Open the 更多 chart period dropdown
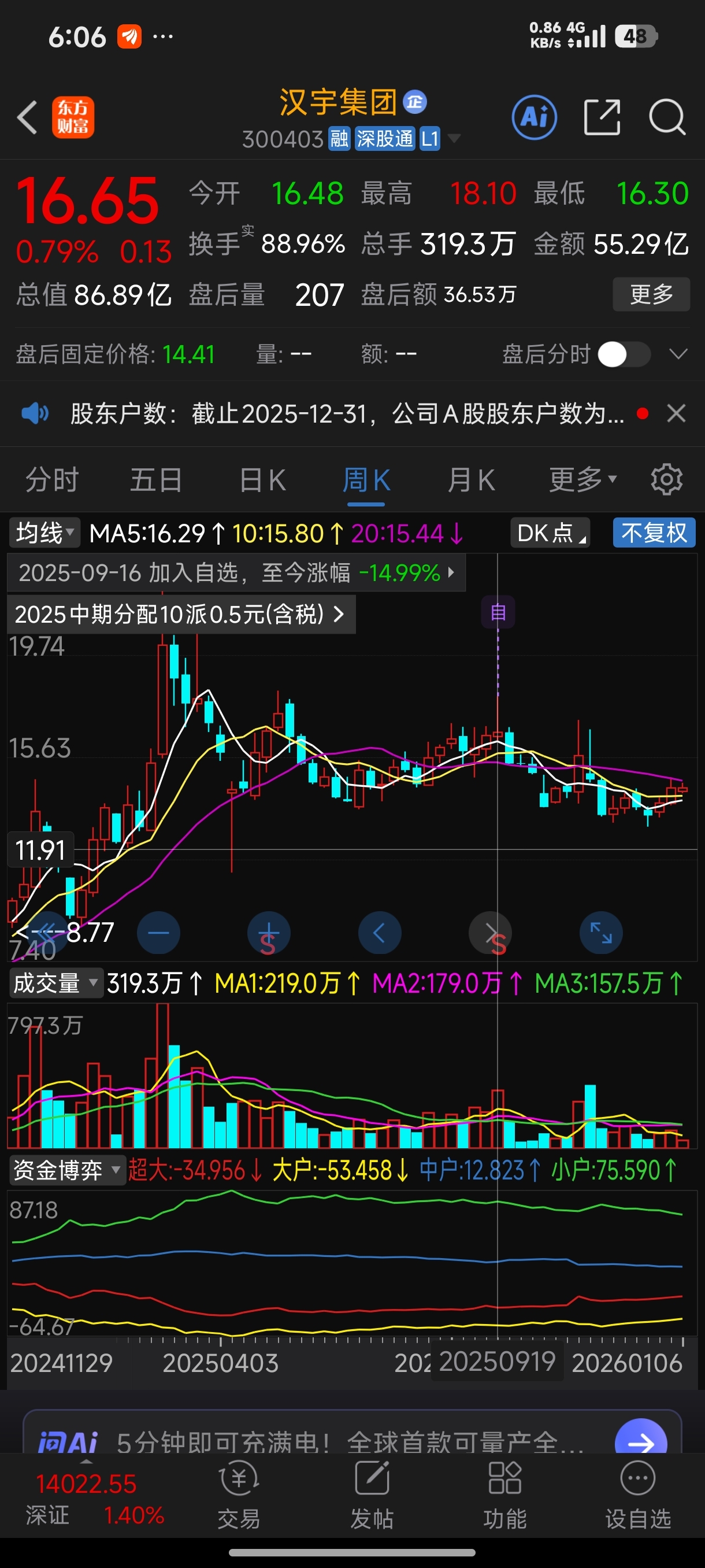Screen dimensions: 705x1568 (582, 480)
